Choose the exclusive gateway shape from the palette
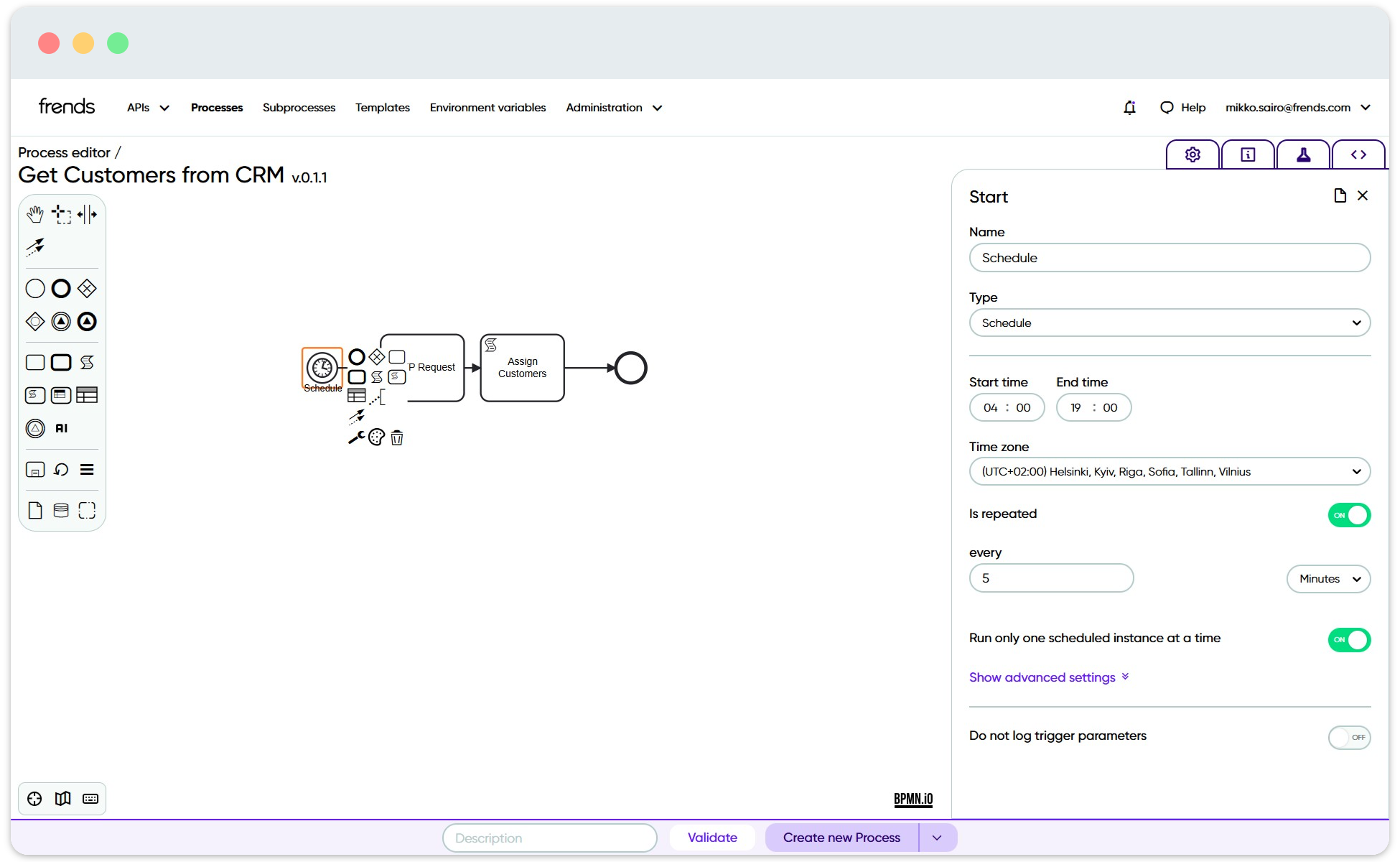This screenshot has width=1400, height=862. (86, 288)
